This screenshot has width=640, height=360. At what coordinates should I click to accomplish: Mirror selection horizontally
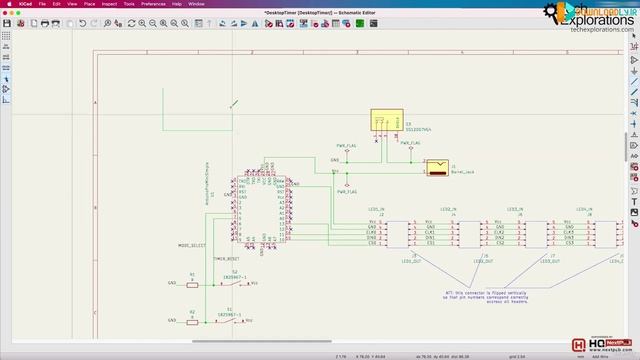[255, 24]
